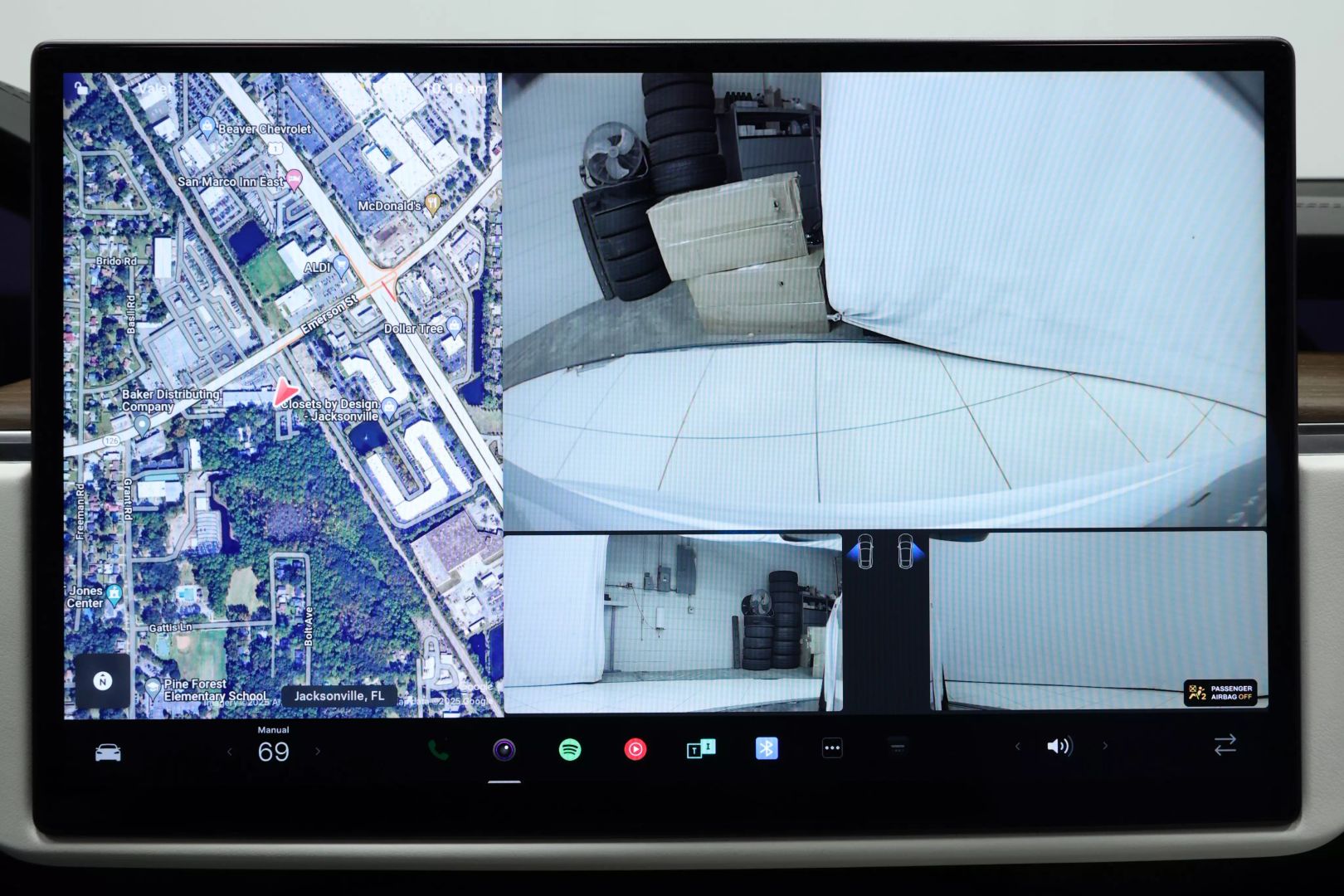Select the right side camera feed
The width and height of the screenshot is (1344, 896).
[1098, 621]
